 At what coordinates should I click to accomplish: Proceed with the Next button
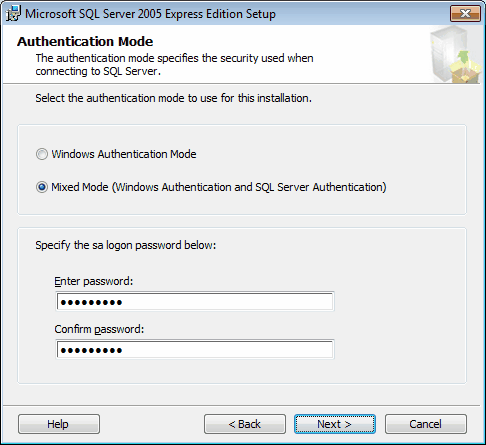pyautogui.click(x=335, y=424)
